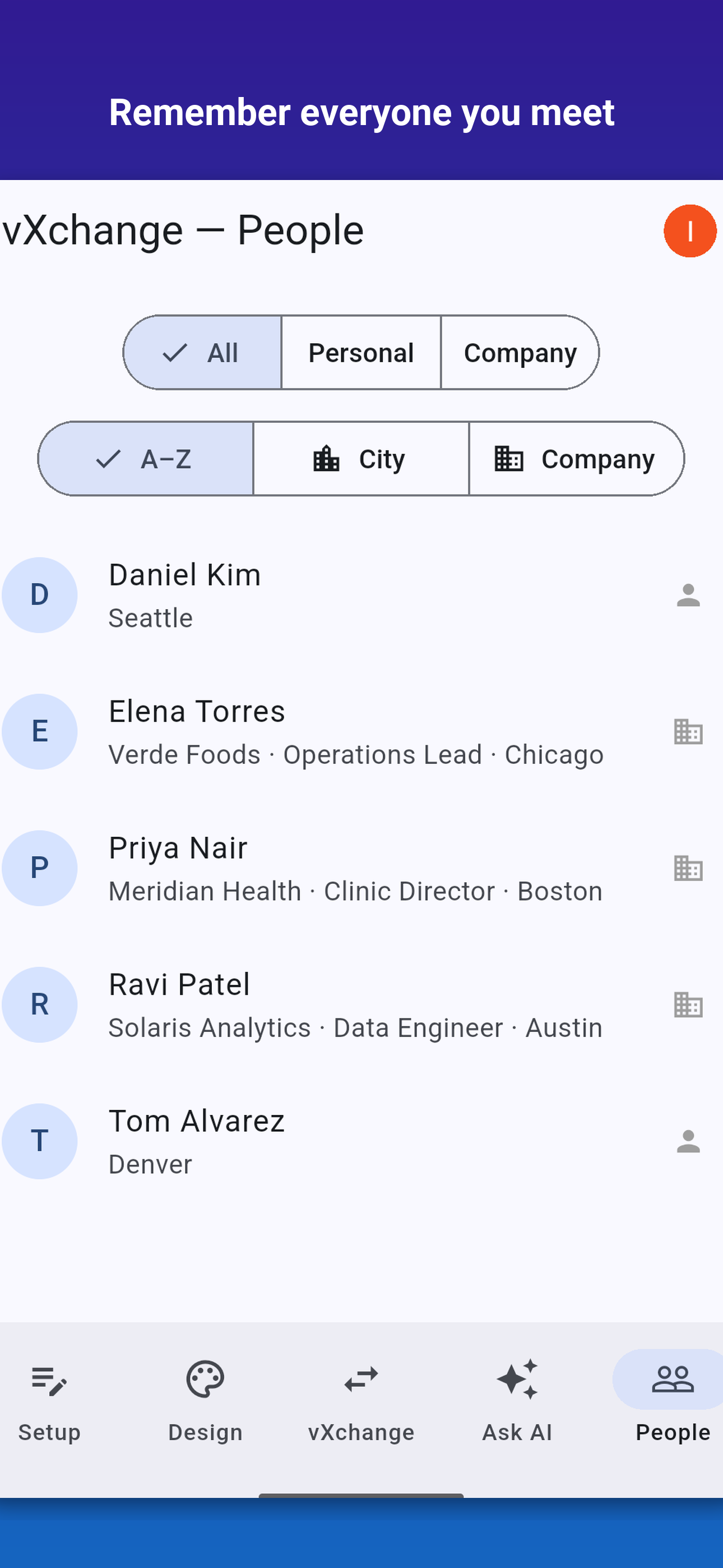Group contacts by City
Viewport: 723px width, 1568px height.
point(361,458)
